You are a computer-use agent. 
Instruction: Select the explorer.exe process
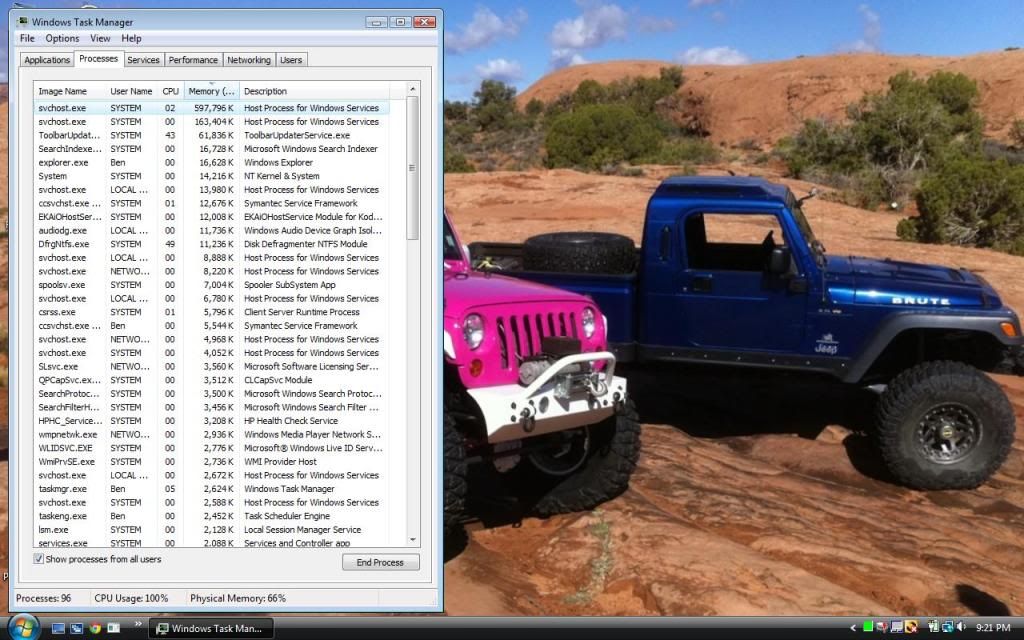click(212, 163)
